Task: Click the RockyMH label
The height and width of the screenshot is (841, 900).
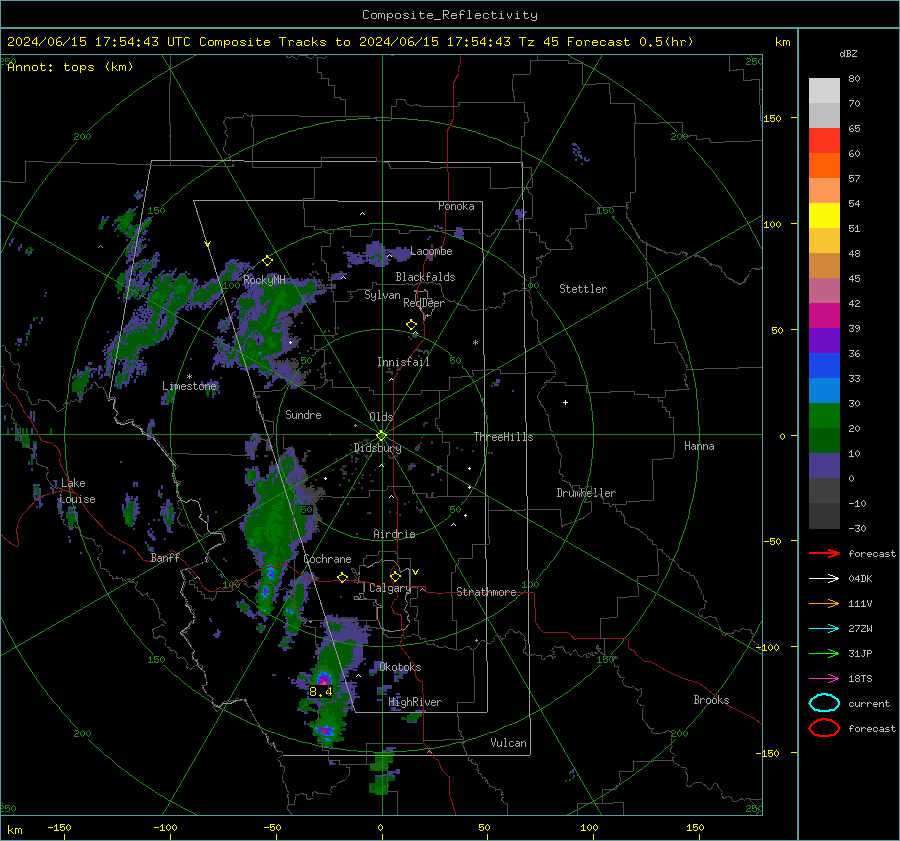Action: click(264, 280)
